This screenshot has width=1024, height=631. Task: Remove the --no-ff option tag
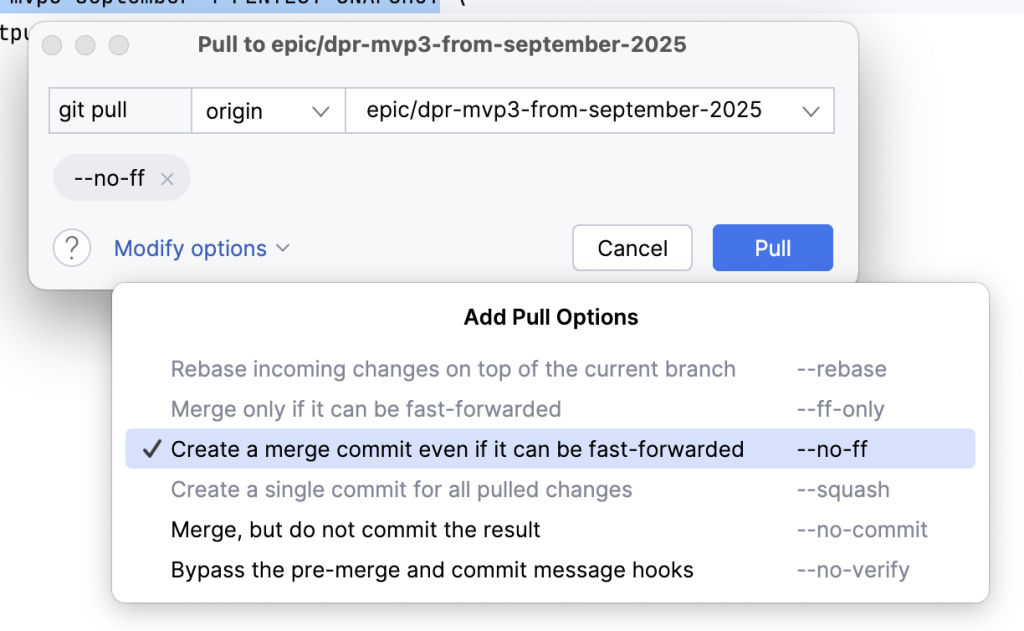click(x=167, y=179)
